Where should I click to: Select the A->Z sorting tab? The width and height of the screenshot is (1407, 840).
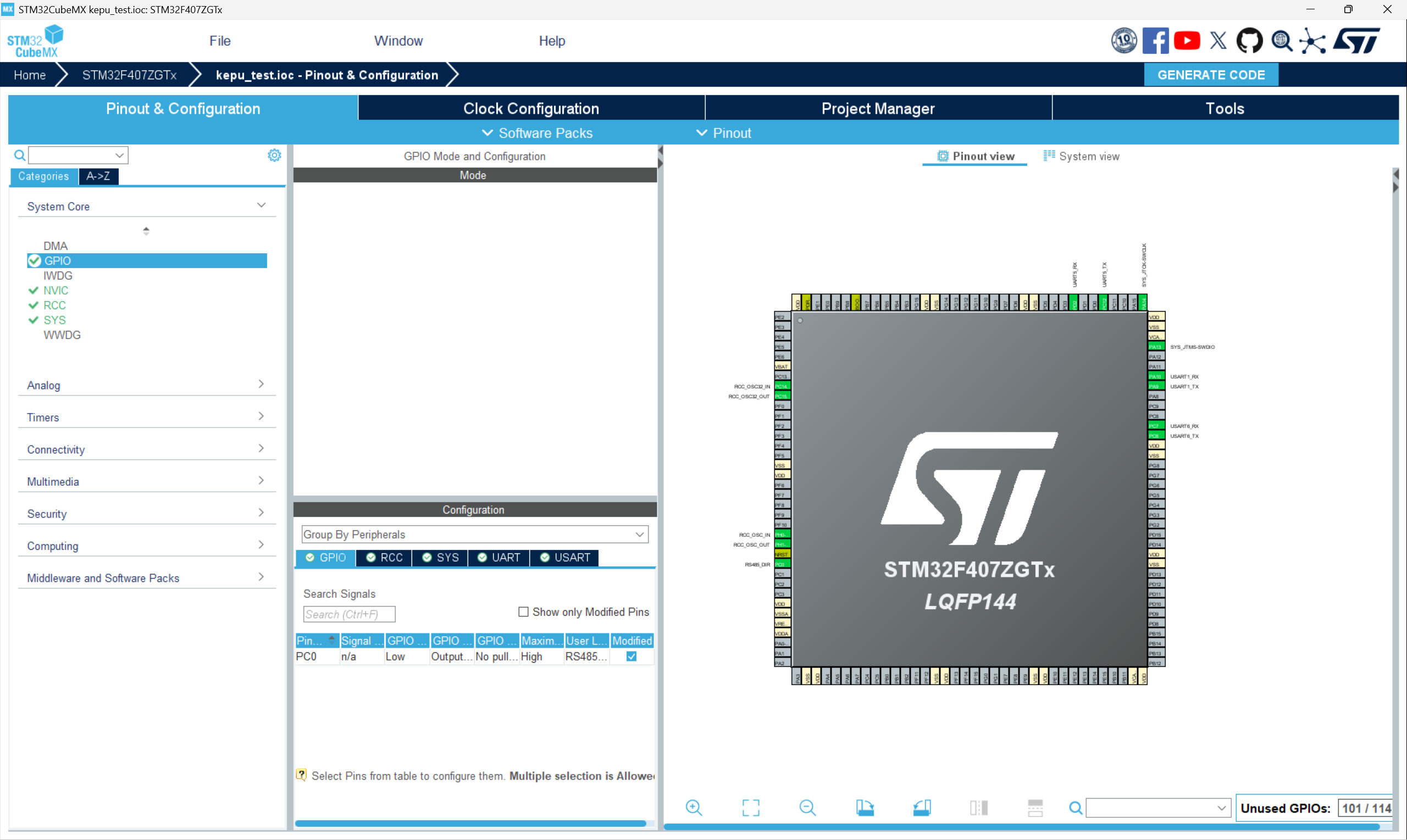click(98, 176)
